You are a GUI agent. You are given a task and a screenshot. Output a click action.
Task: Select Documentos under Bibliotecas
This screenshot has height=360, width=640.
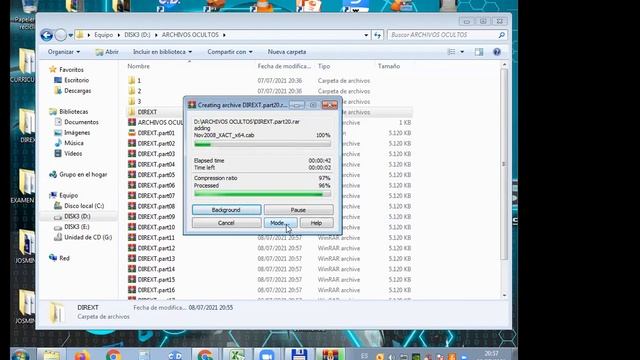tap(81, 122)
